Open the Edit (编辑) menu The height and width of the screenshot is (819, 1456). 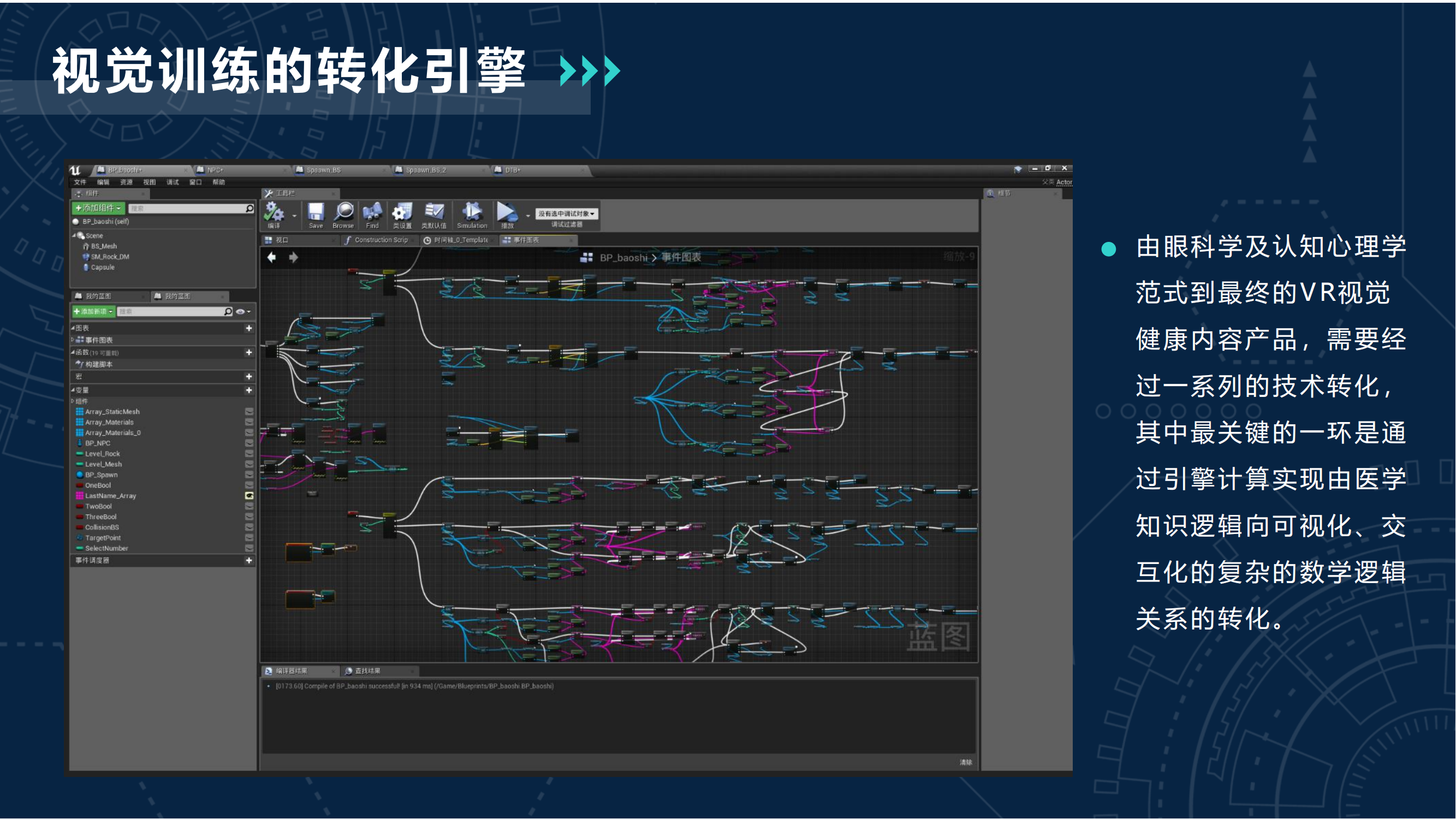pyautogui.click(x=103, y=182)
